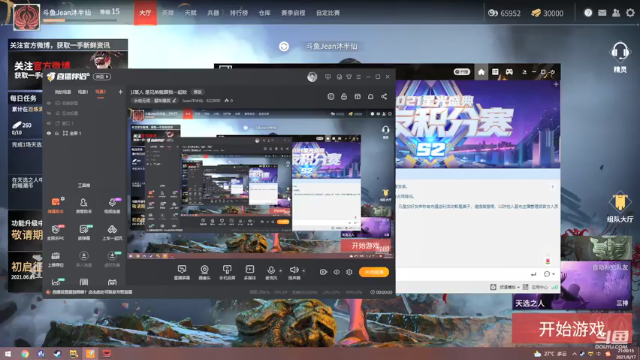This screenshot has height=360, width=640.
Task: Open the 赛季启程 season tab
Action: (293, 13)
